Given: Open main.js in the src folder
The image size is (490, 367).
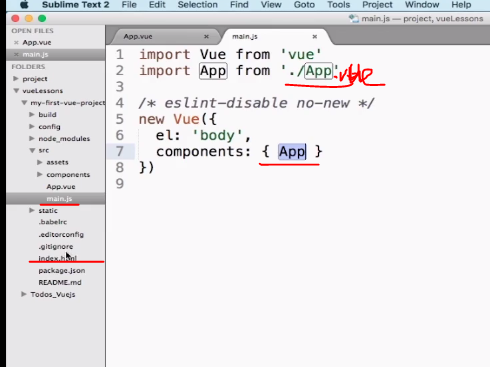Looking at the screenshot, I should click(x=59, y=199).
